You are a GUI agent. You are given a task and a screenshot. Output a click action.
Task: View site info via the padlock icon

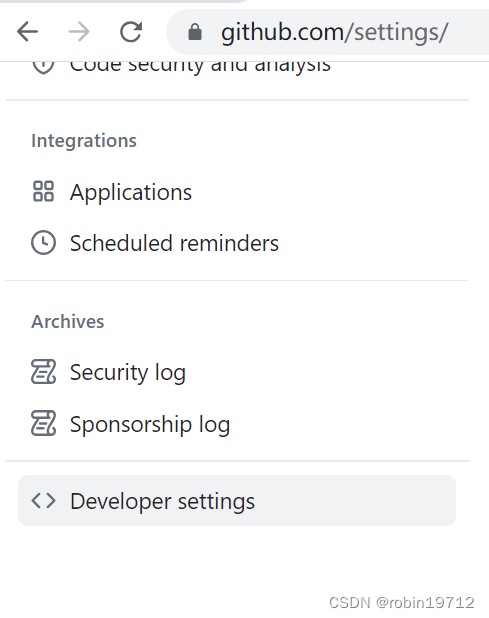[x=195, y=32]
